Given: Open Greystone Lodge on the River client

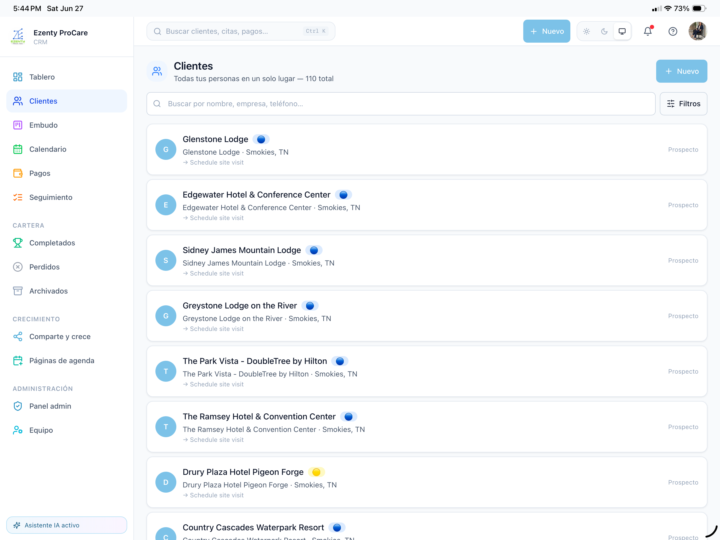Looking at the screenshot, I should click(x=427, y=316).
